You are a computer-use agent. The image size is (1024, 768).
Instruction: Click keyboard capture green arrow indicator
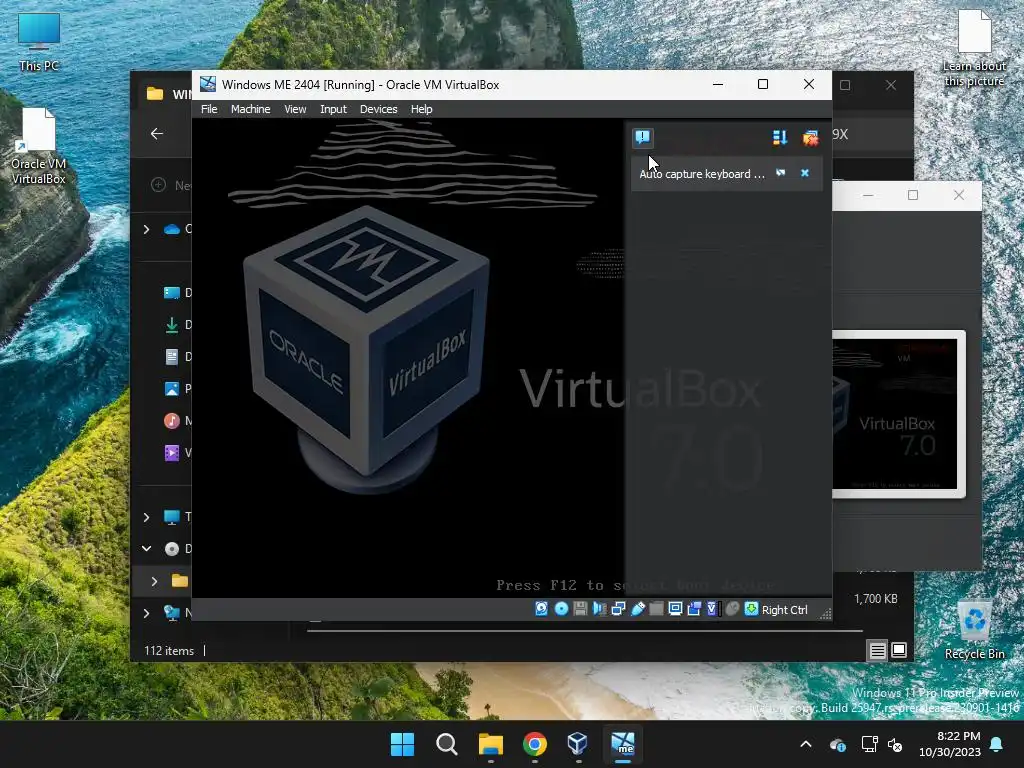[x=752, y=609]
